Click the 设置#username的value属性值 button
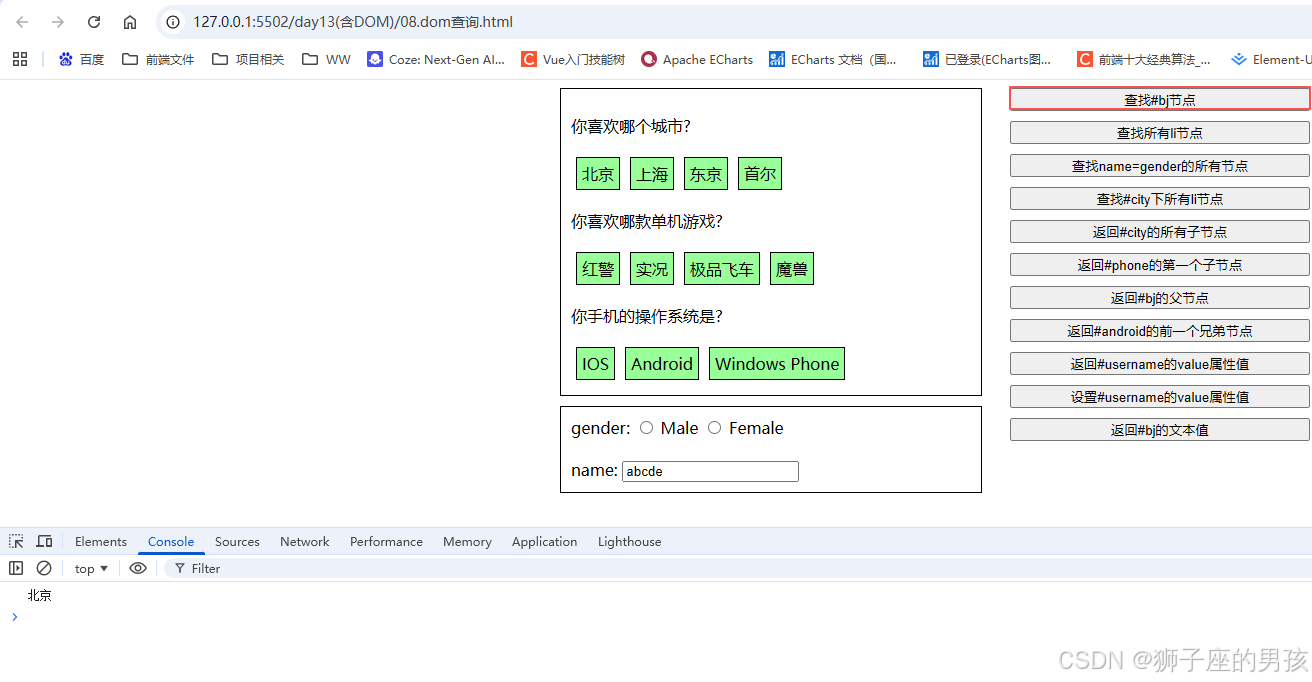The height and width of the screenshot is (682, 1312). (1160, 396)
